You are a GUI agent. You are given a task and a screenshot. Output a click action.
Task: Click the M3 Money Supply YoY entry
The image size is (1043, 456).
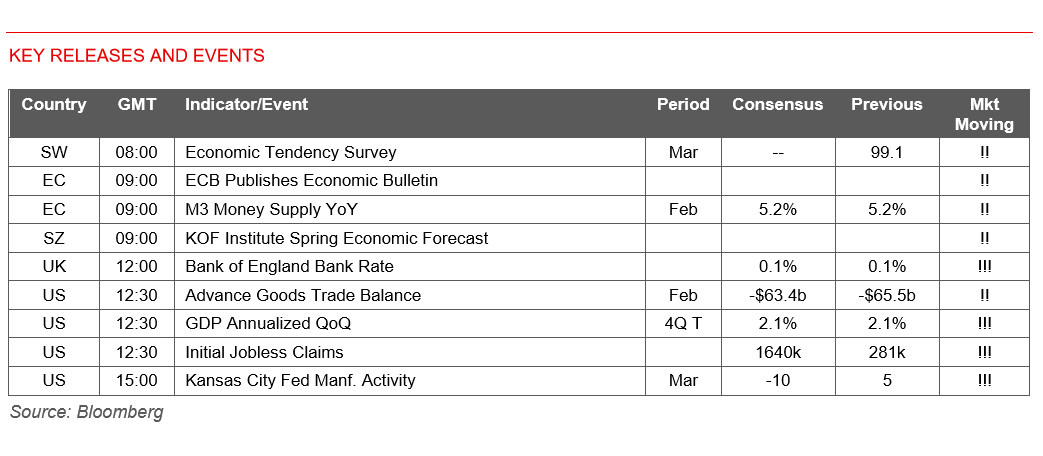click(271, 210)
